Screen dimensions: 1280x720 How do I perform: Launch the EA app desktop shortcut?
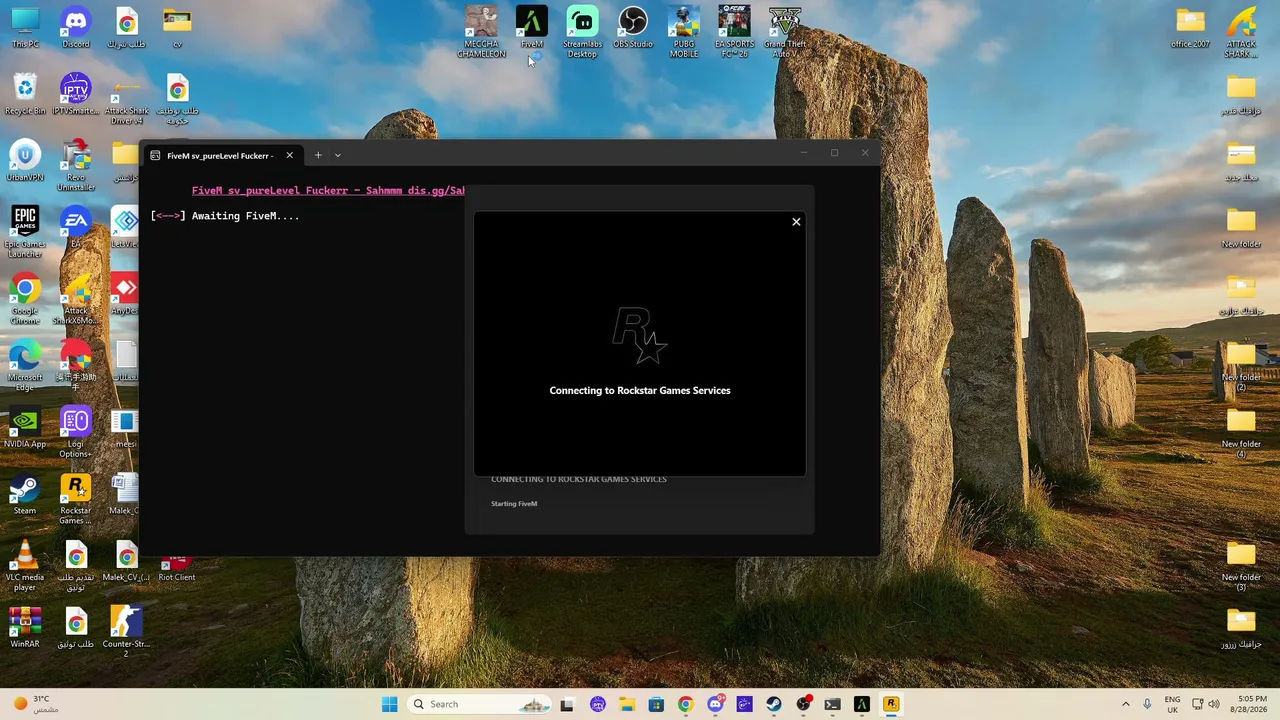click(75, 228)
